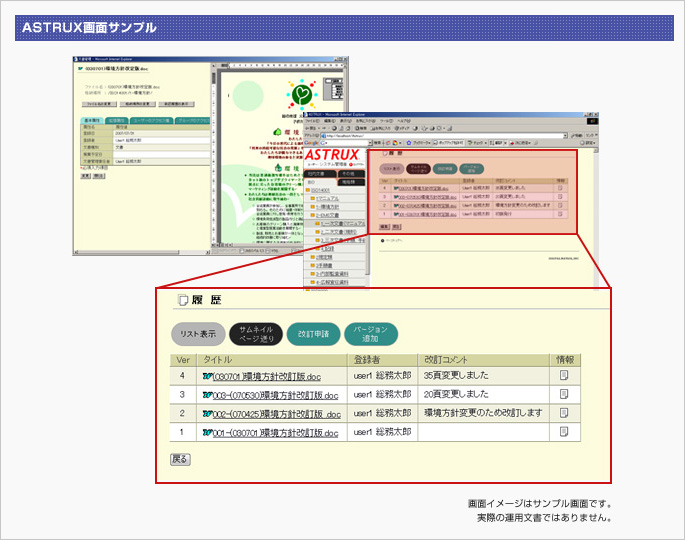Click the address bar in ASTRUX browser
The width and height of the screenshot is (685, 540).
pos(442,135)
